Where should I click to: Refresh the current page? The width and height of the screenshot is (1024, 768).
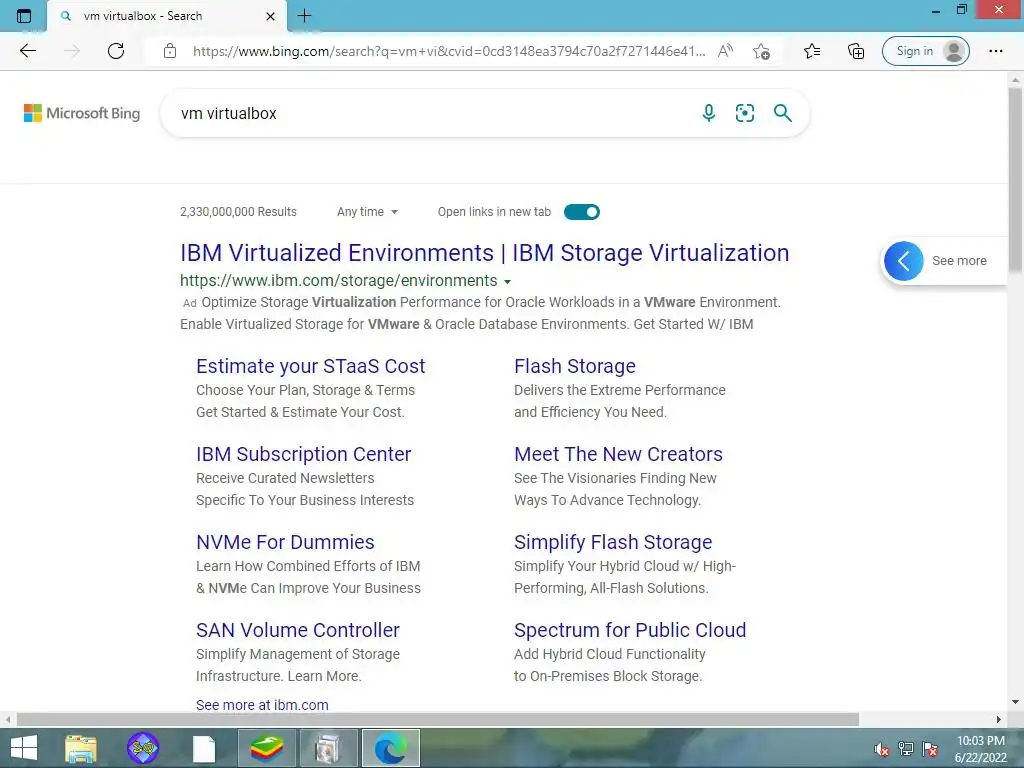pyautogui.click(x=116, y=51)
